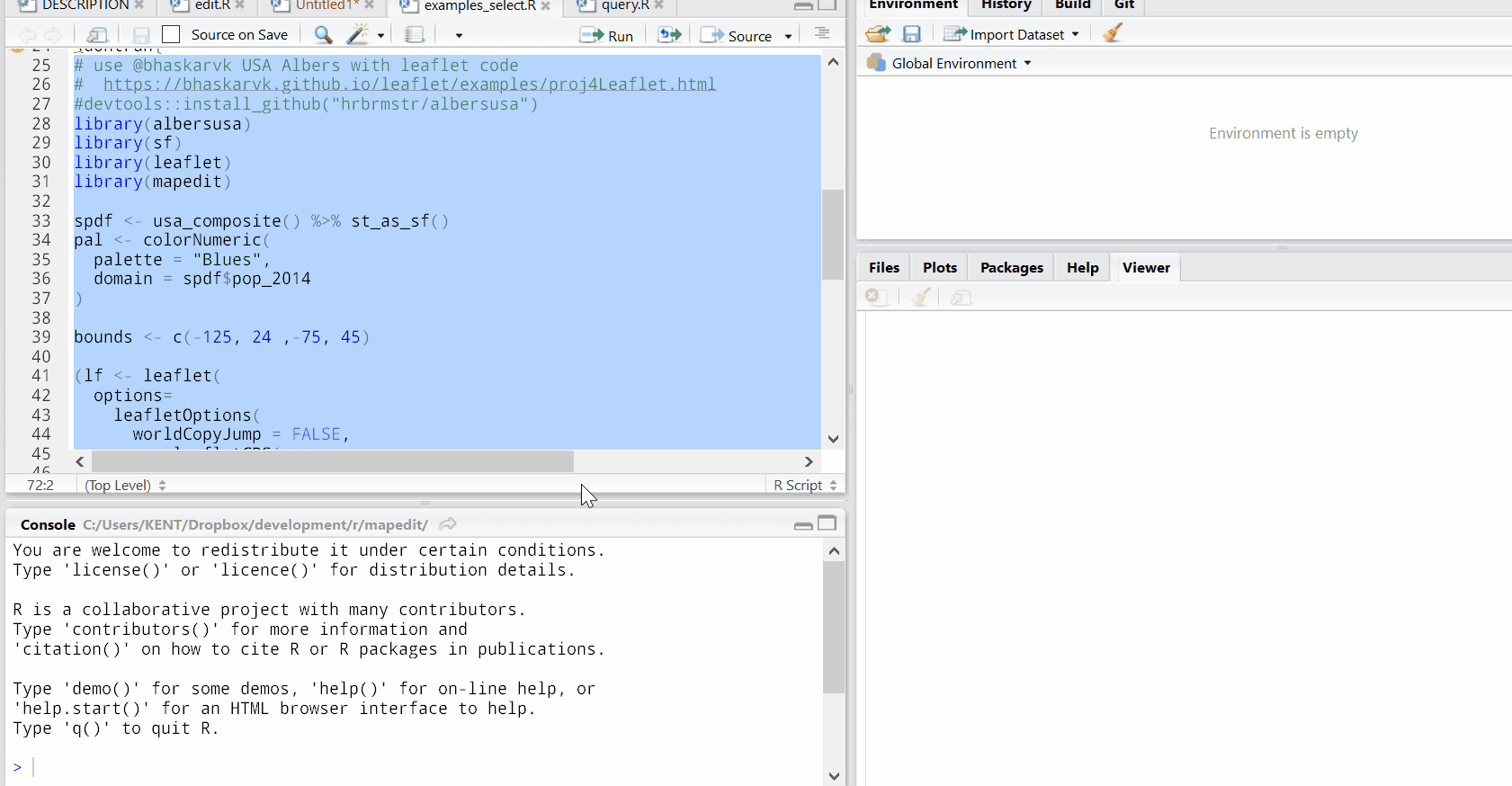Select the Viewer tab
Viewport: 1512px width, 786px height.
(1146, 268)
